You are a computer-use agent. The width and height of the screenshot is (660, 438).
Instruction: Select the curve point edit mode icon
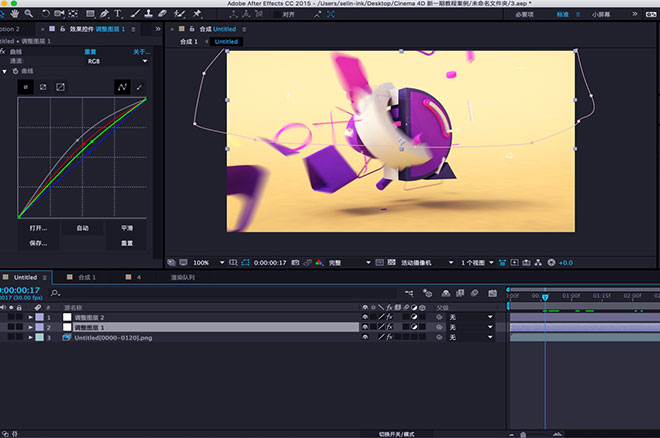click(x=121, y=88)
